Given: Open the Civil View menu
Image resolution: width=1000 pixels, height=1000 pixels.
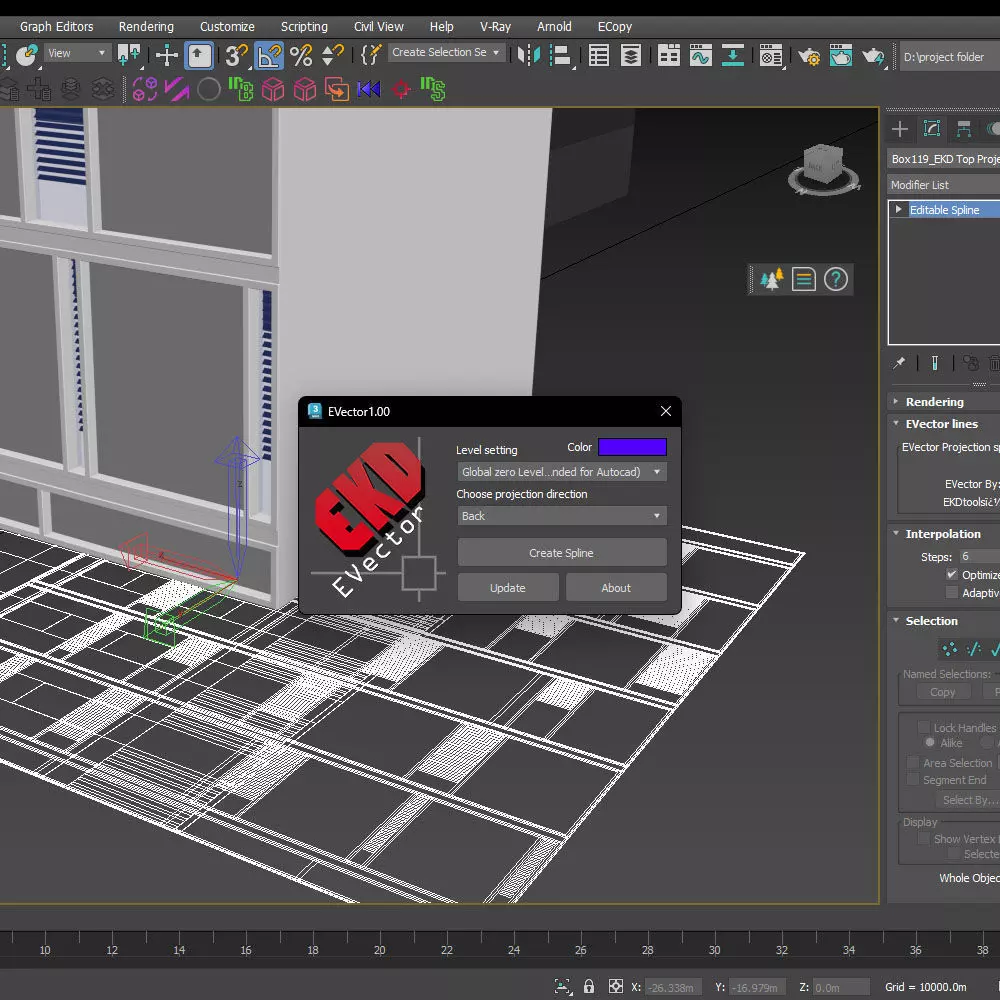Looking at the screenshot, I should 379,26.
